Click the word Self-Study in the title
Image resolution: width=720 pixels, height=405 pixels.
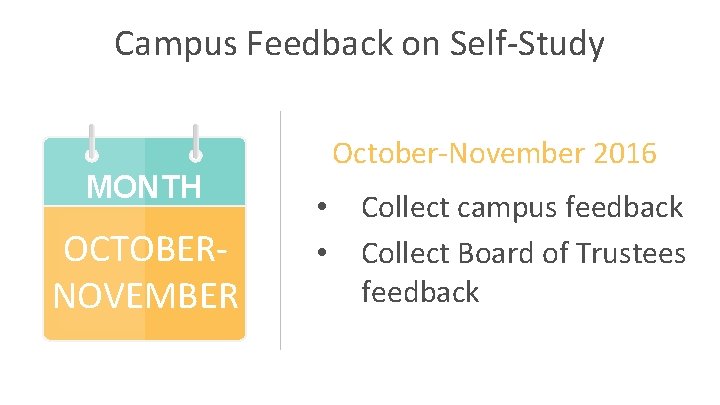coord(527,45)
